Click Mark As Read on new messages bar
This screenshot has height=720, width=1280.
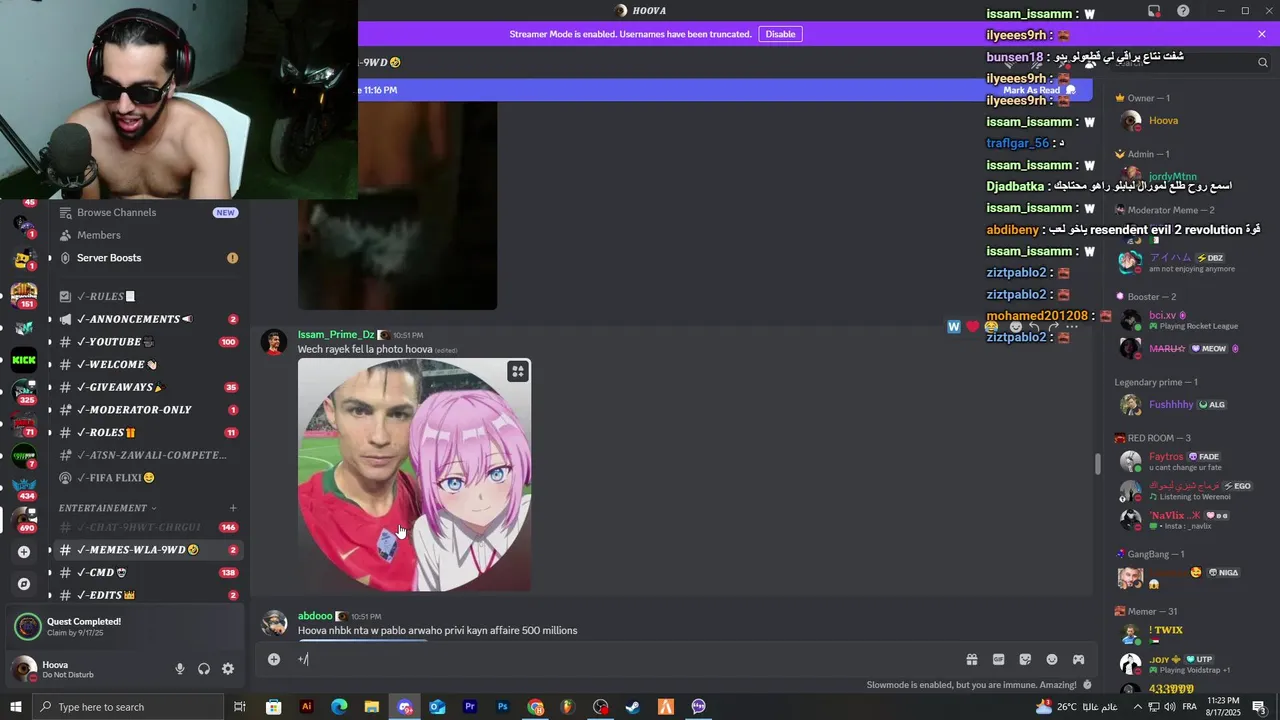(1038, 90)
